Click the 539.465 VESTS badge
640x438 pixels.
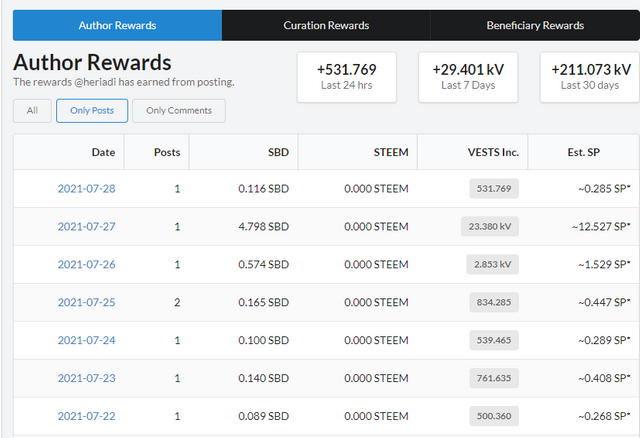tap(494, 340)
